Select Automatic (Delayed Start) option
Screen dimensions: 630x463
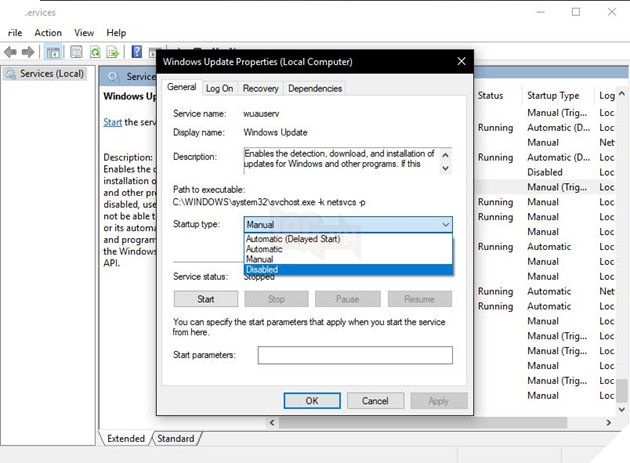[x=291, y=240]
